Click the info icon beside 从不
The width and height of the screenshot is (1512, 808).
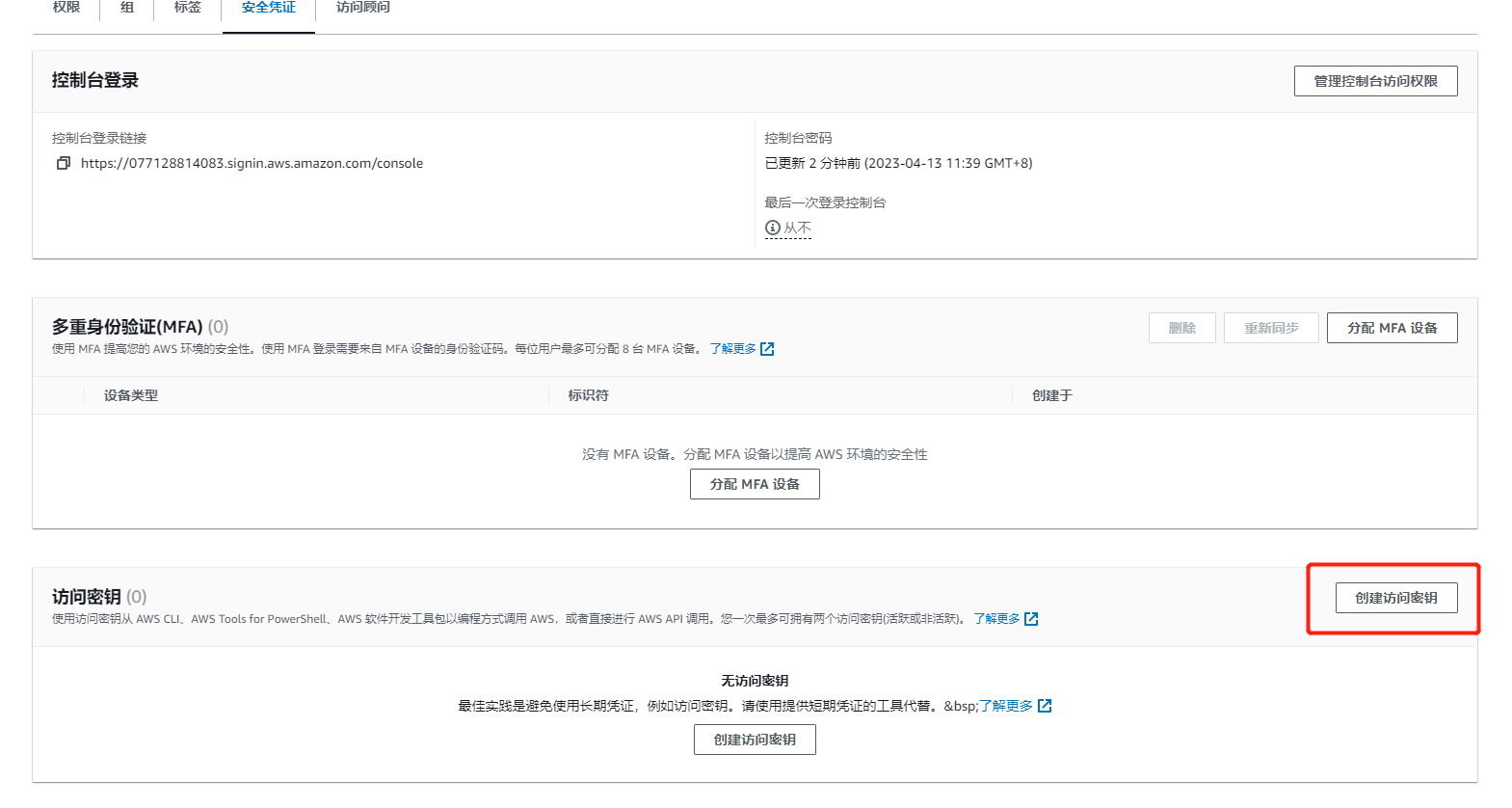coord(773,228)
